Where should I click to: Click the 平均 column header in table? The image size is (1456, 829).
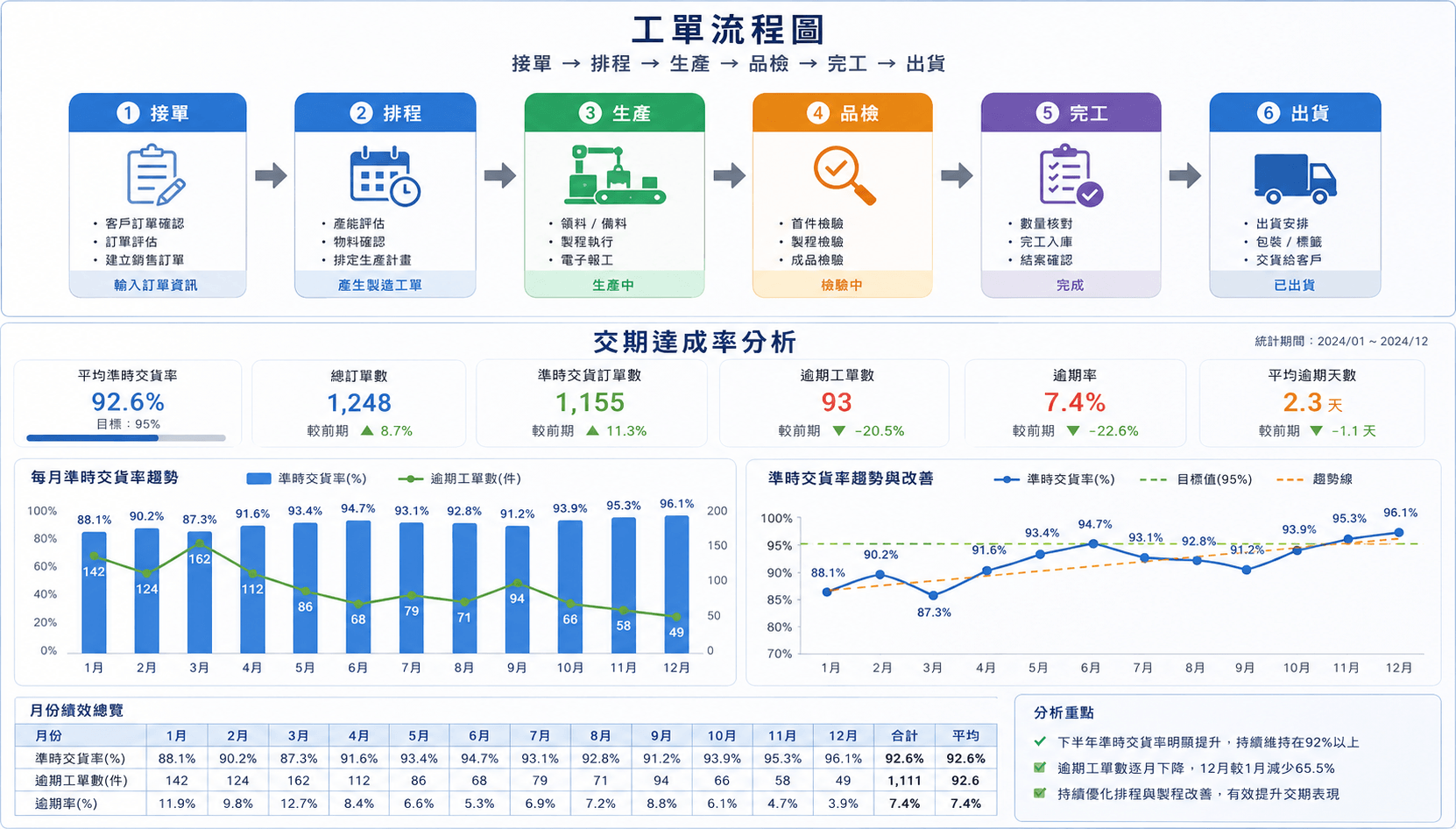[966, 736]
